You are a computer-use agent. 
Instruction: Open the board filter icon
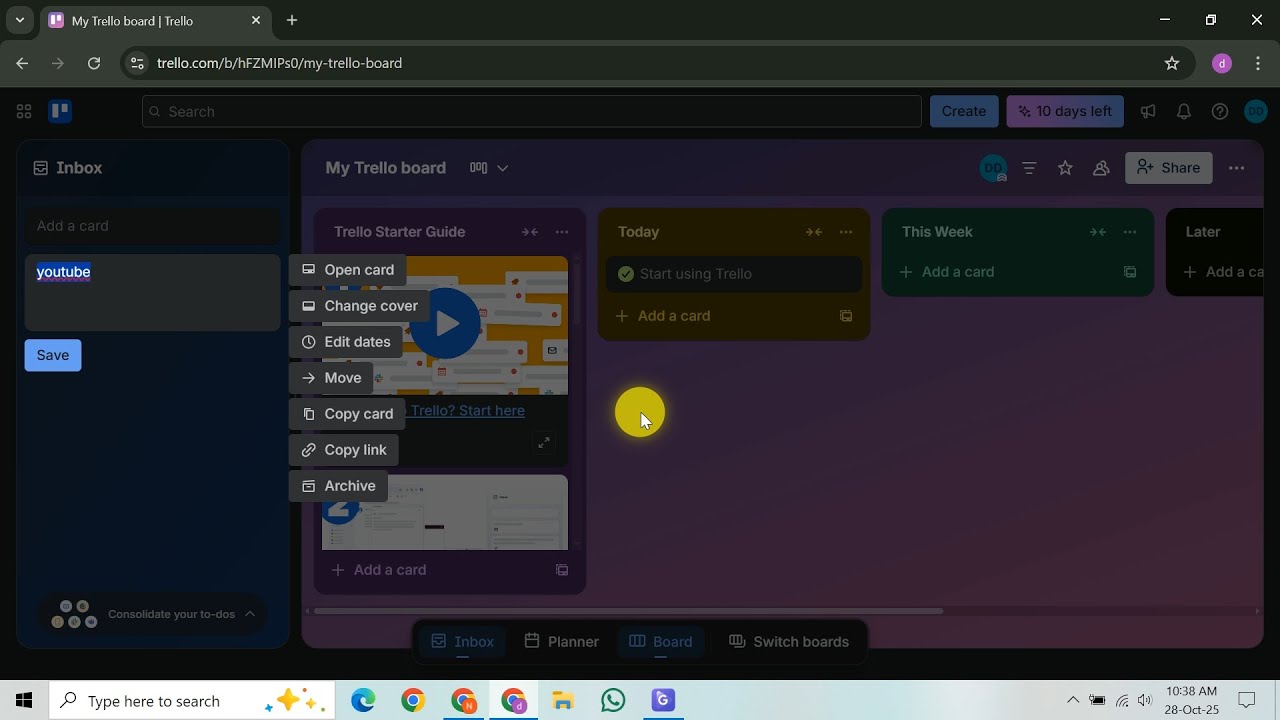point(1029,168)
